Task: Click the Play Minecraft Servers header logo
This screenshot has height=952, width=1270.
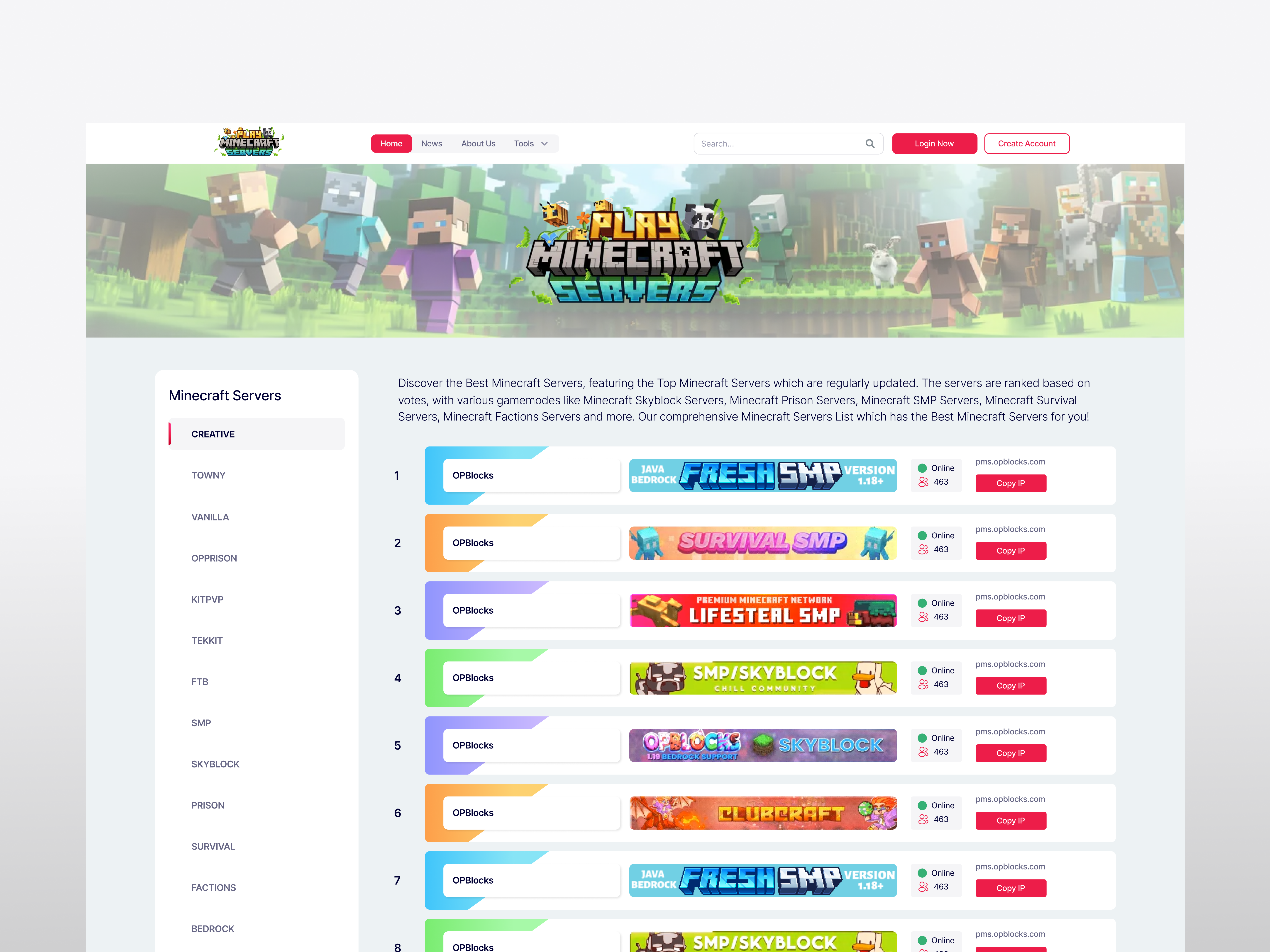Action: coord(249,142)
